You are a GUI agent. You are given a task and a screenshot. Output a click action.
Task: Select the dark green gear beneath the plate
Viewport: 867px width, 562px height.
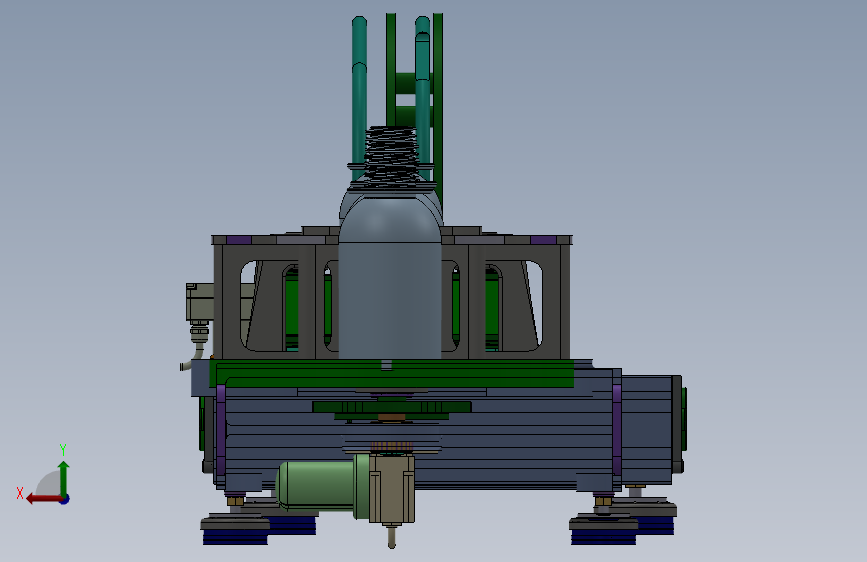click(x=391, y=407)
